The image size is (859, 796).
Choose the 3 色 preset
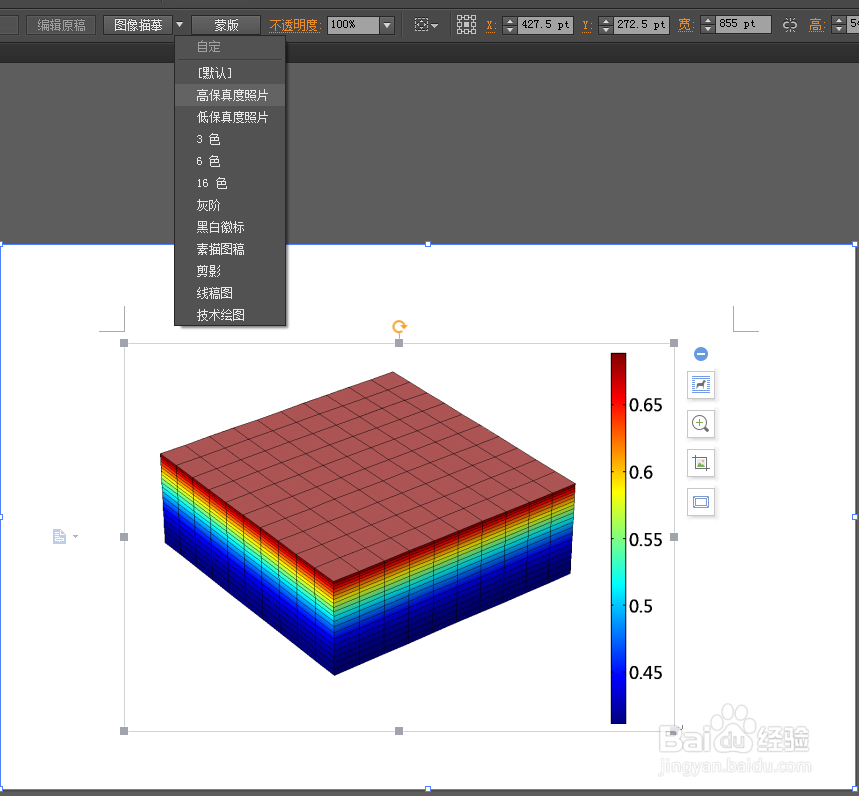pyautogui.click(x=230, y=139)
